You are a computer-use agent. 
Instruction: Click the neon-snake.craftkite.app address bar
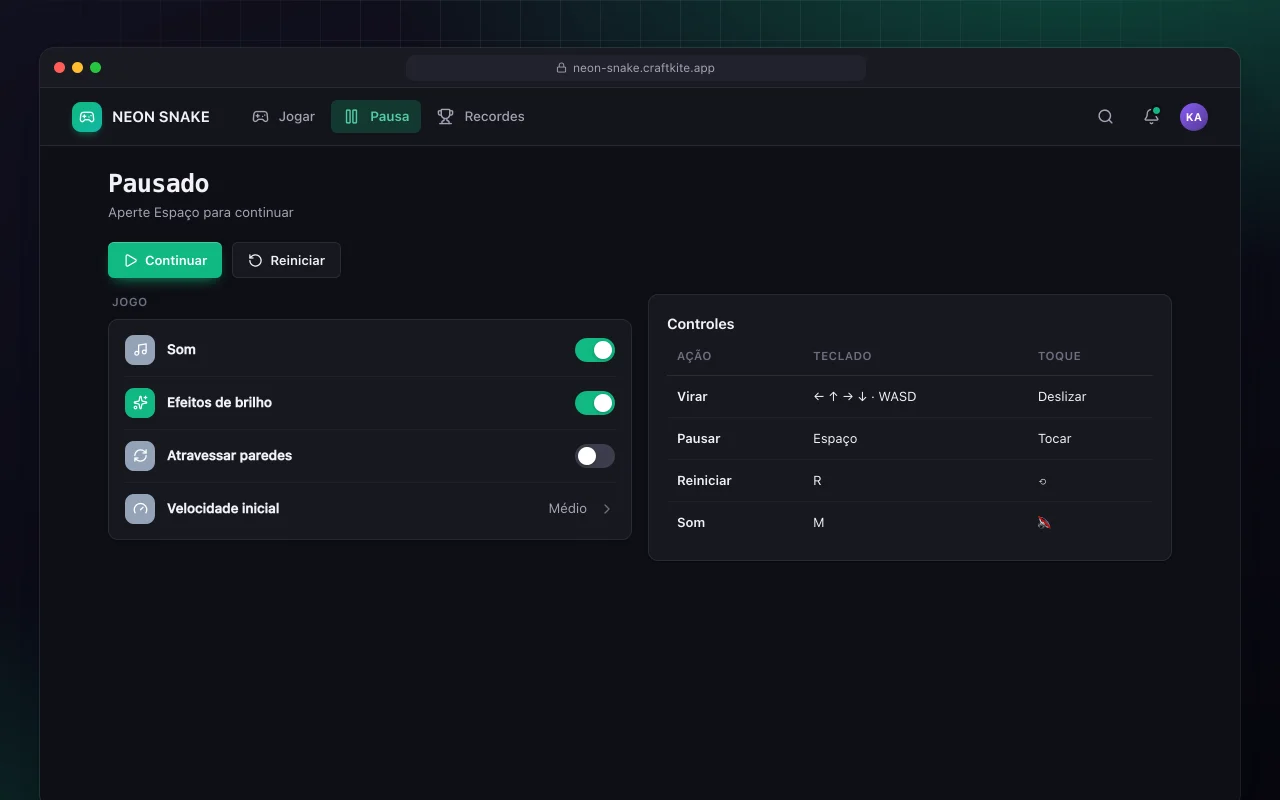pos(636,68)
